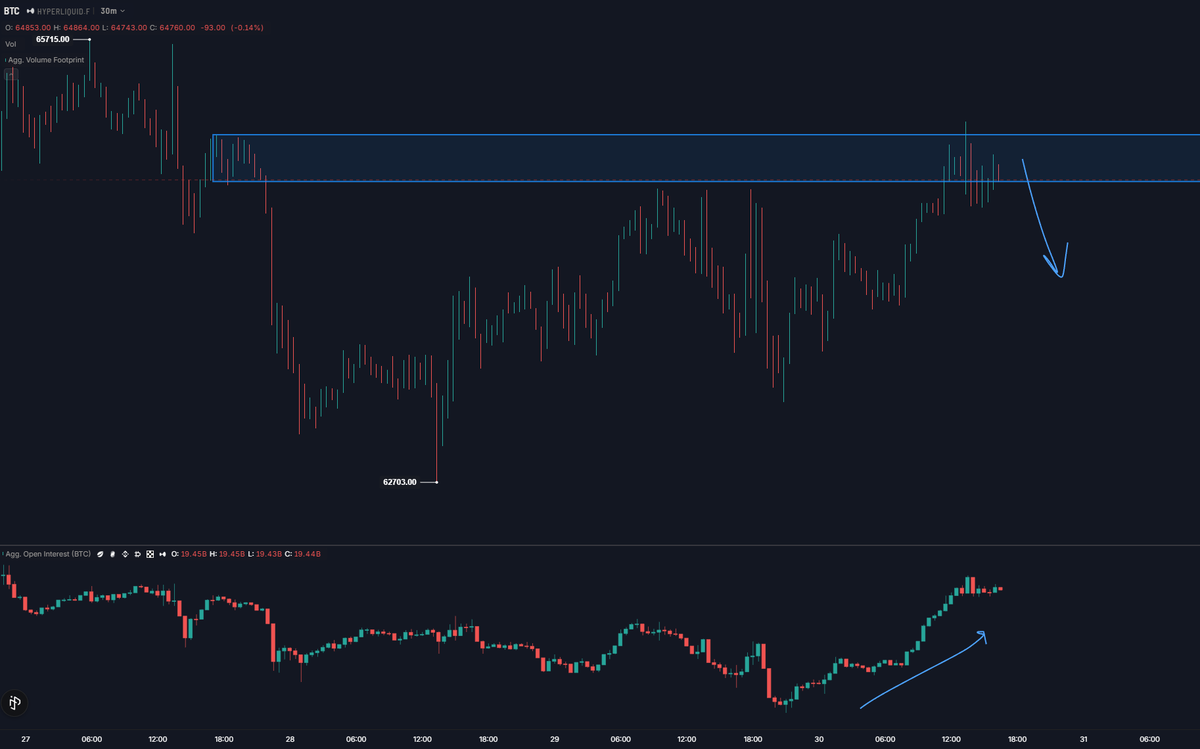Click the date label 31 on time axis

(x=1083, y=739)
